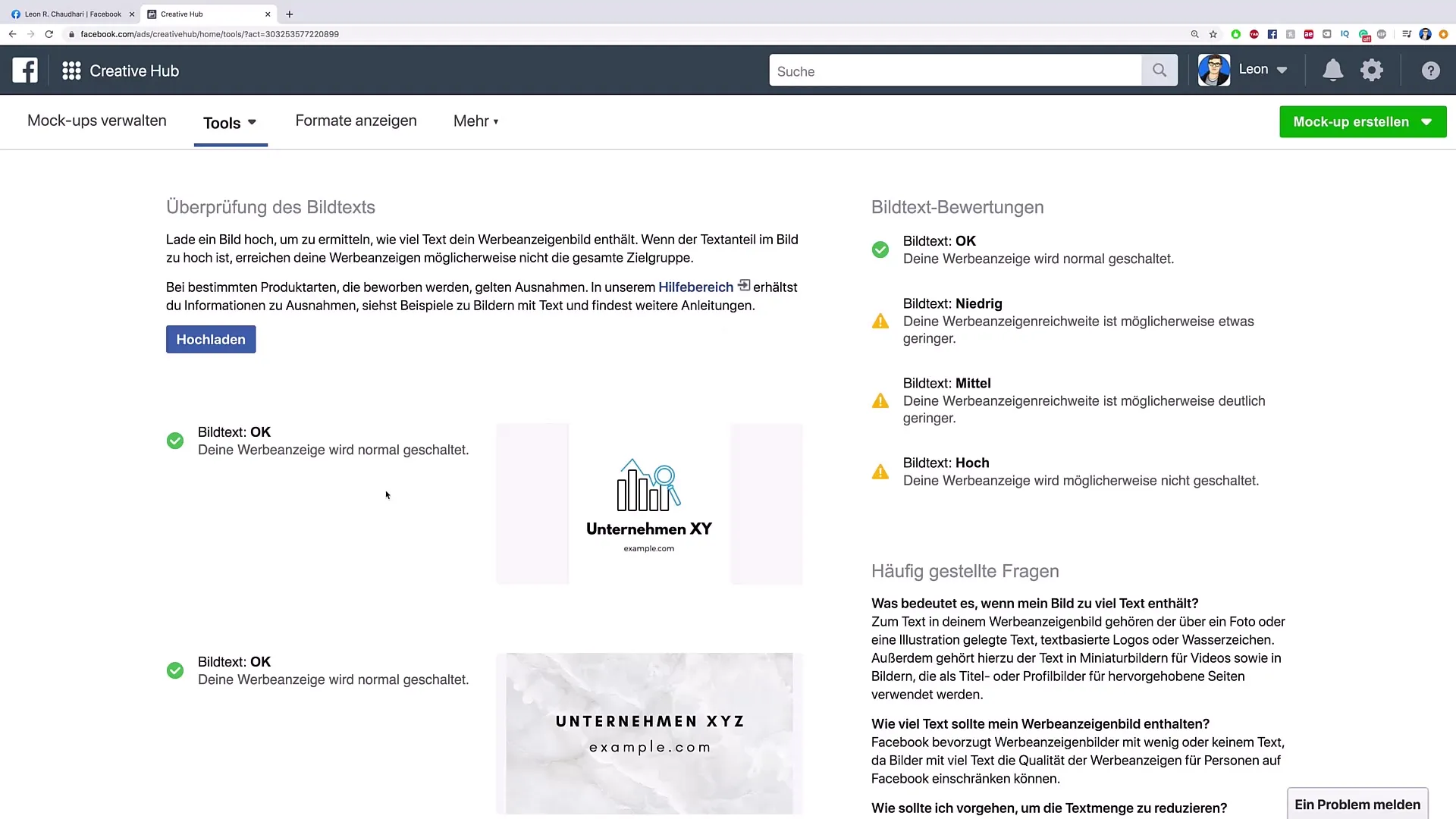Viewport: 1456px width, 819px height.
Task: Click the notifications bell icon
Action: coord(1332,70)
